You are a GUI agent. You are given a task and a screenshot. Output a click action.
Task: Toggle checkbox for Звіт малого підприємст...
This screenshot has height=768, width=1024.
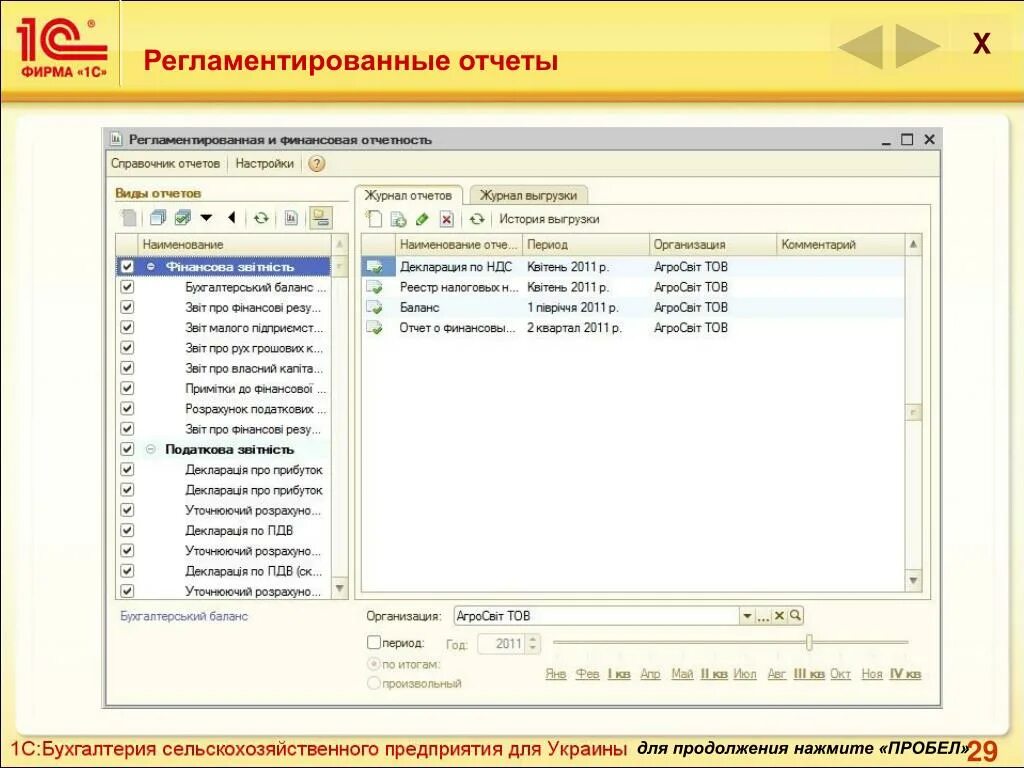pos(127,327)
